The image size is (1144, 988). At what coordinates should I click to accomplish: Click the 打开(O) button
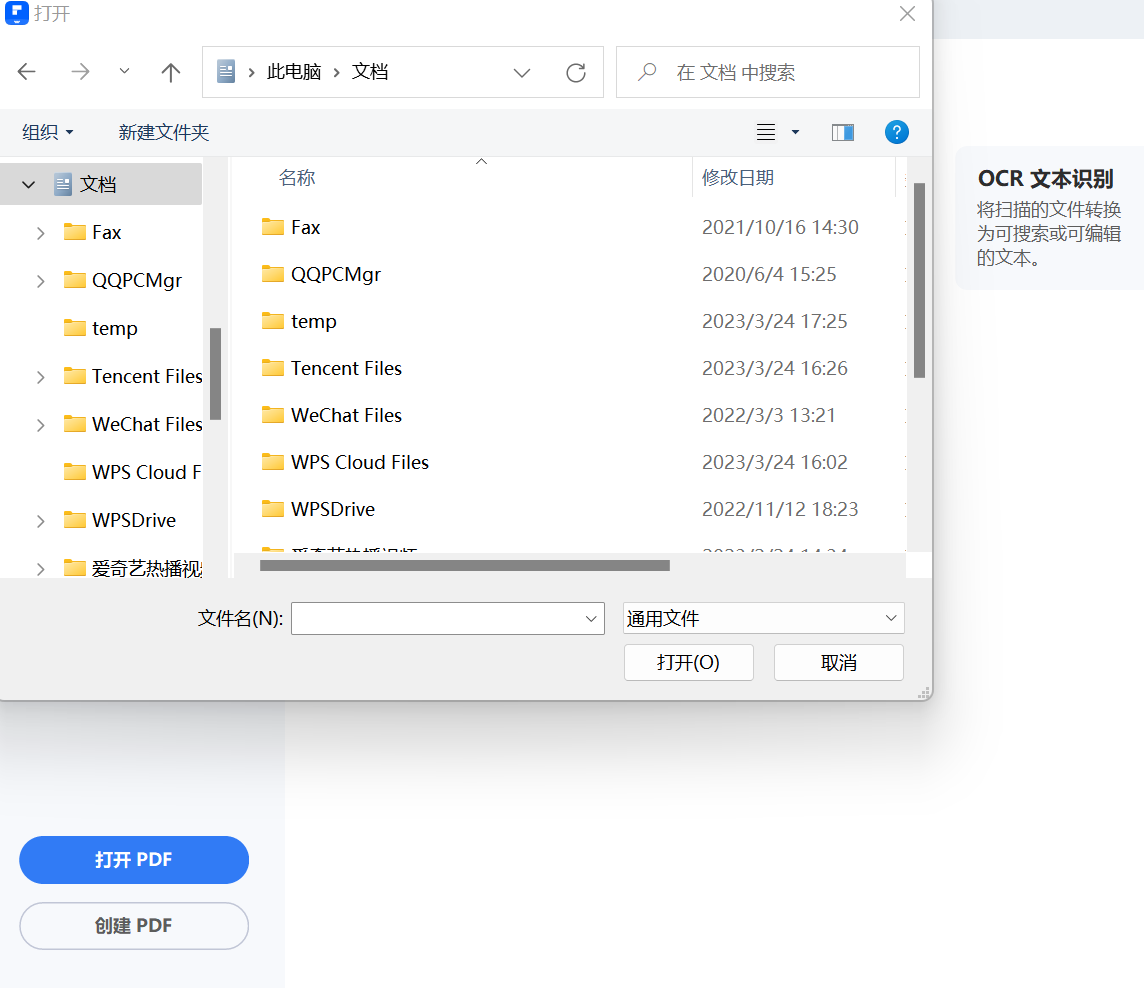(689, 662)
